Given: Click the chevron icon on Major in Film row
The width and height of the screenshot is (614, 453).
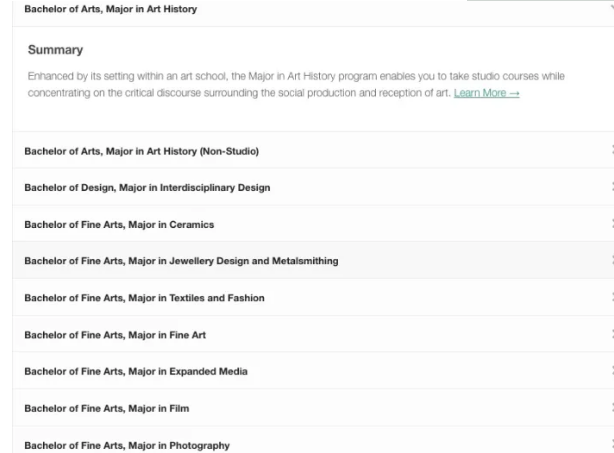Looking at the screenshot, I should pos(610,408).
